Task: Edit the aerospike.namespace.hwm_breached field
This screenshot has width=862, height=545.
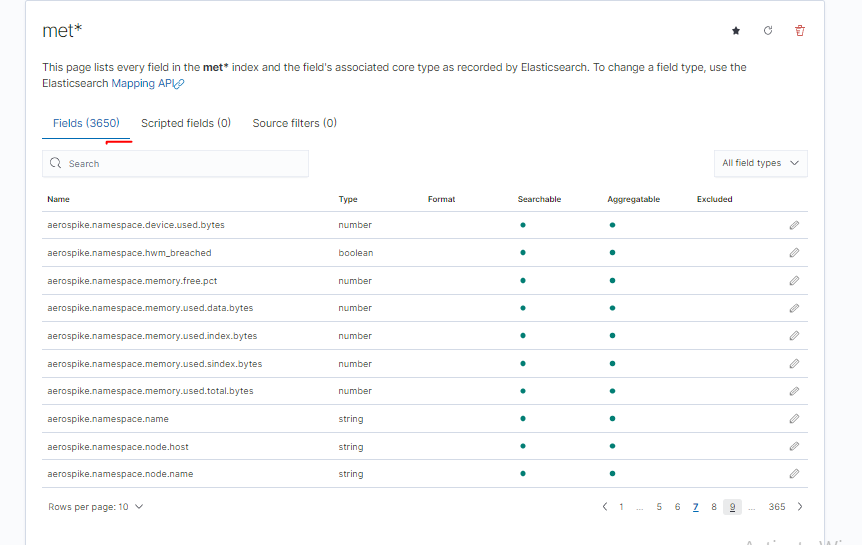Action: tap(794, 253)
